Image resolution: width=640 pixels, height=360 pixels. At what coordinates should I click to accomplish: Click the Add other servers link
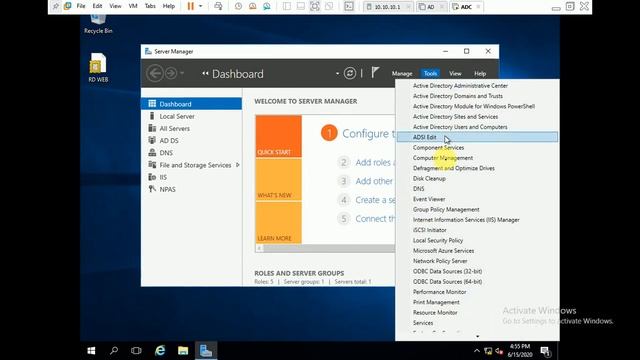375,181
